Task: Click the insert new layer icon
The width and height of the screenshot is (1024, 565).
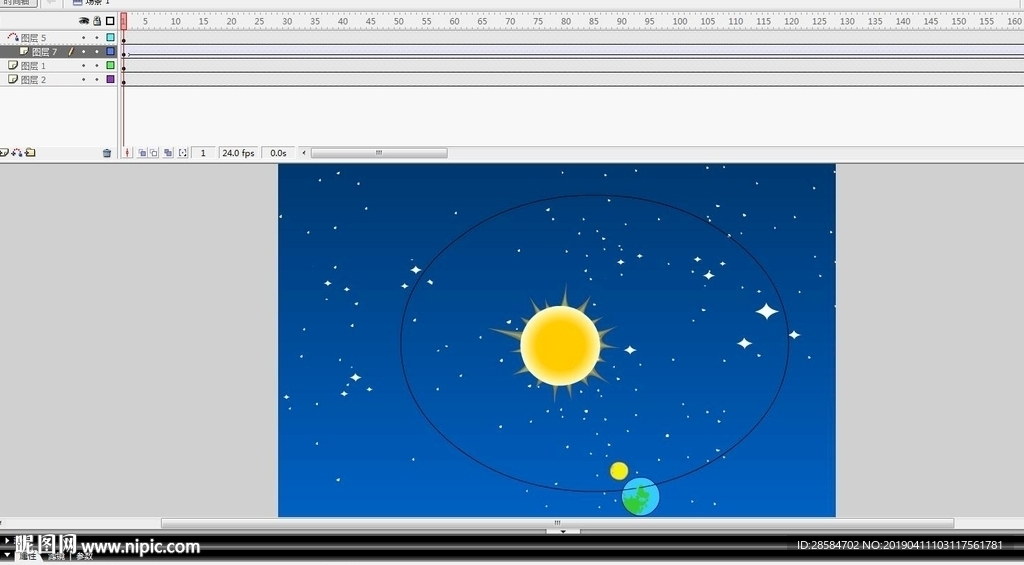Action: (x=4, y=153)
